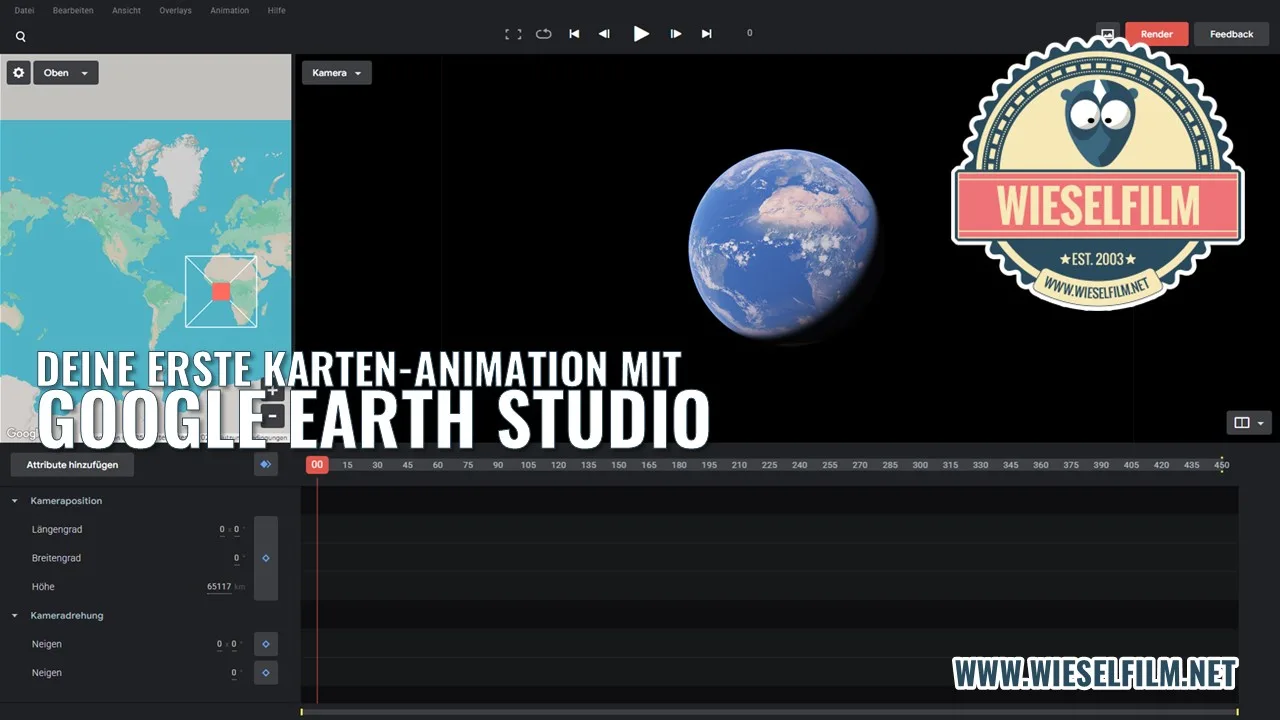
Task: Collapse the Kameradrehung group
Action: click(x=15, y=616)
